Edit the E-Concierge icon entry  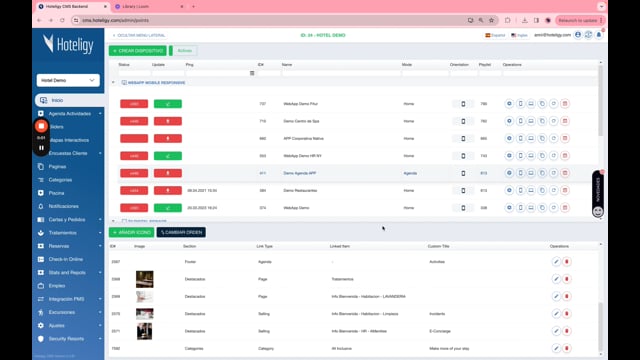click(x=556, y=331)
